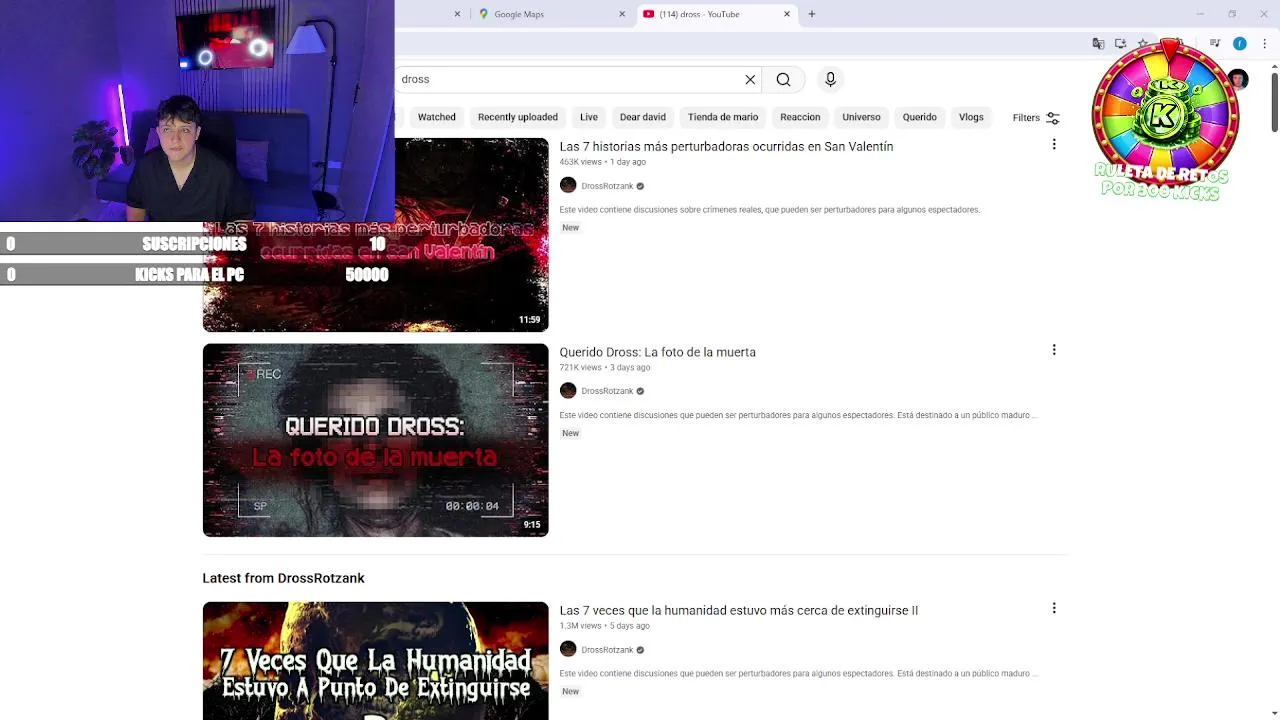Open San Valentín video options menu
This screenshot has height=720, width=1280.
(1054, 145)
